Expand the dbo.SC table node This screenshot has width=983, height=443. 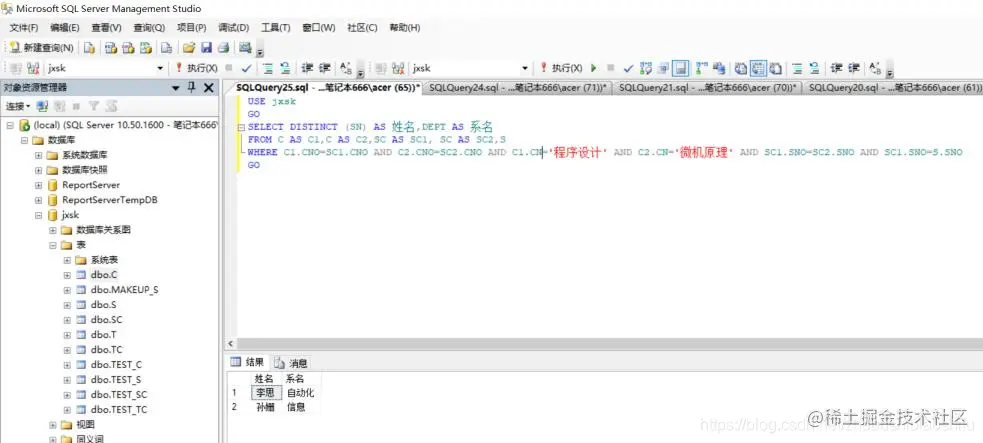pyautogui.click(x=67, y=320)
